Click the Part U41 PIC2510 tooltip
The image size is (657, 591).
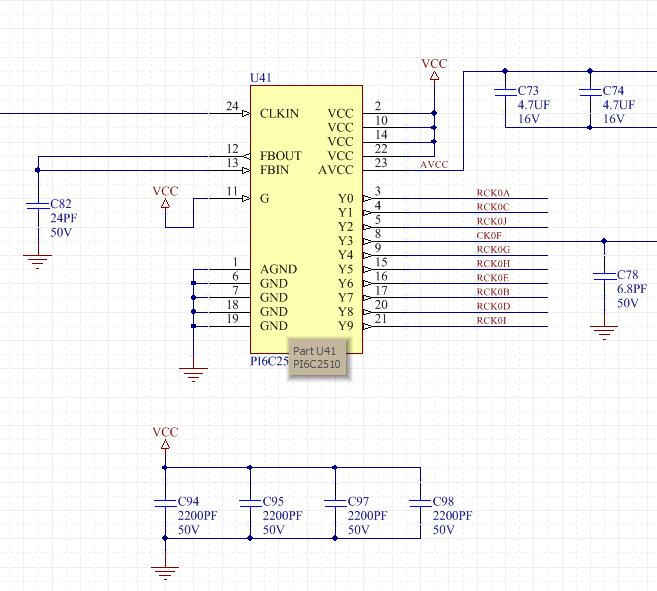[x=318, y=358]
